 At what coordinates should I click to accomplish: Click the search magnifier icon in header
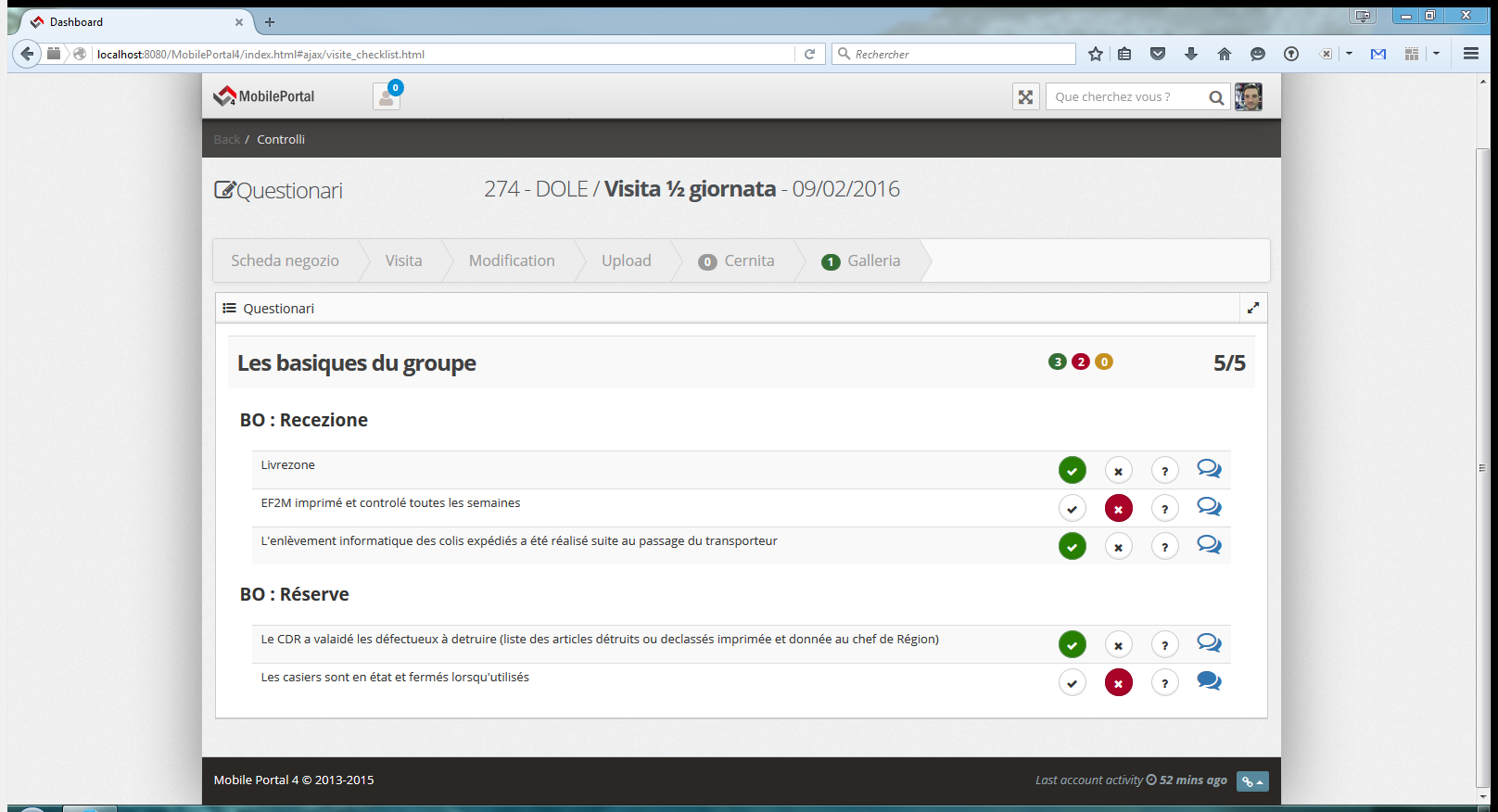[x=1216, y=97]
